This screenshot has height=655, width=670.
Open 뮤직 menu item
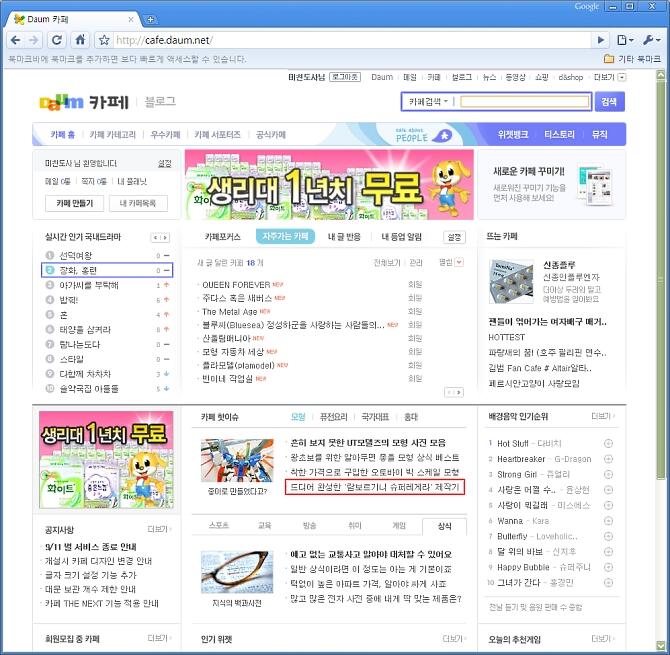tap(599, 135)
